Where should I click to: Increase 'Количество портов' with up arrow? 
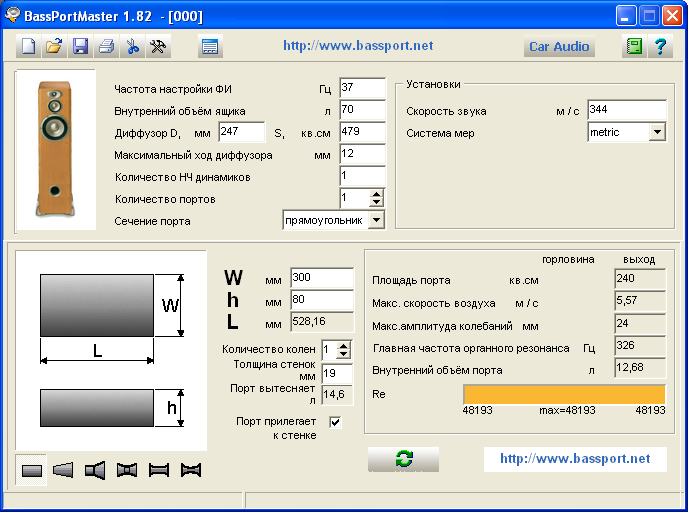tap(376, 194)
